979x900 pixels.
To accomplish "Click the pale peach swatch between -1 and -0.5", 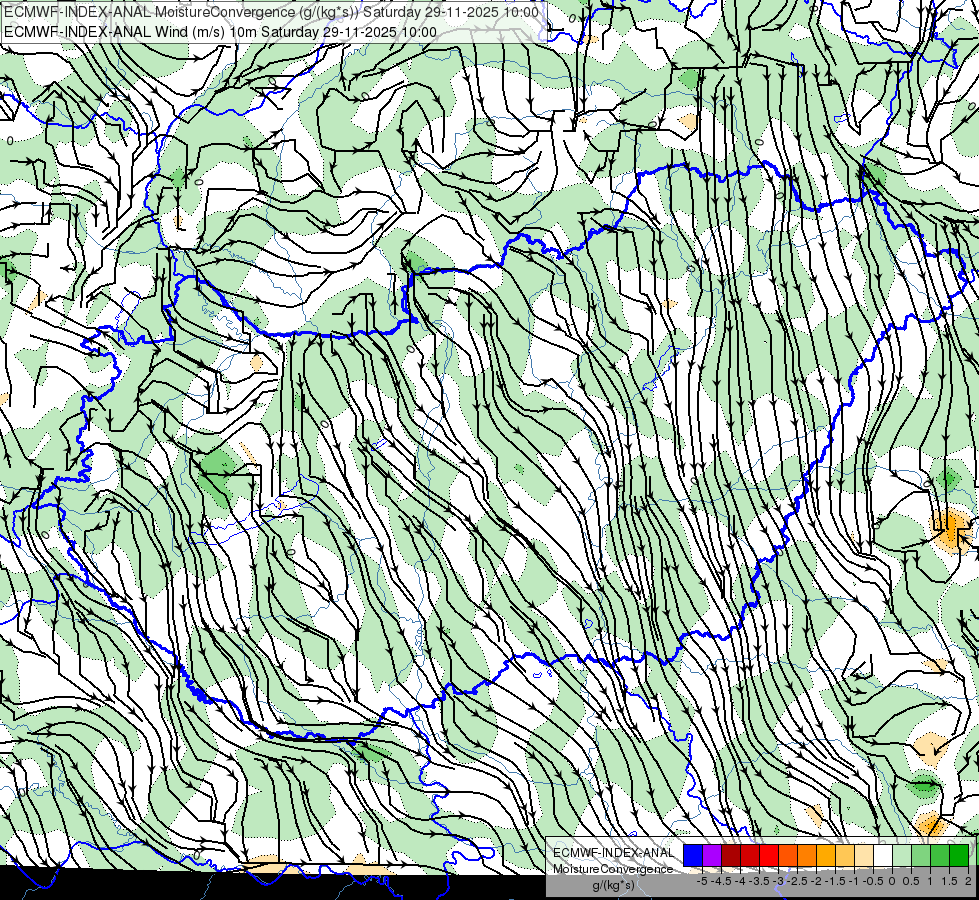I will click(864, 856).
